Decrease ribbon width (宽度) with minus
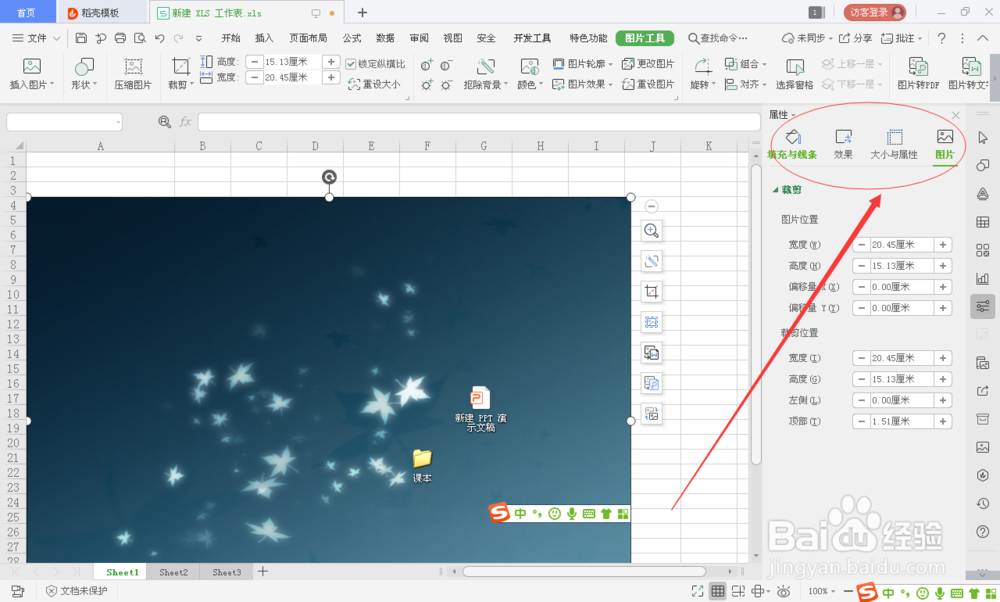Screen dimensions: 1000x602 tap(254, 78)
